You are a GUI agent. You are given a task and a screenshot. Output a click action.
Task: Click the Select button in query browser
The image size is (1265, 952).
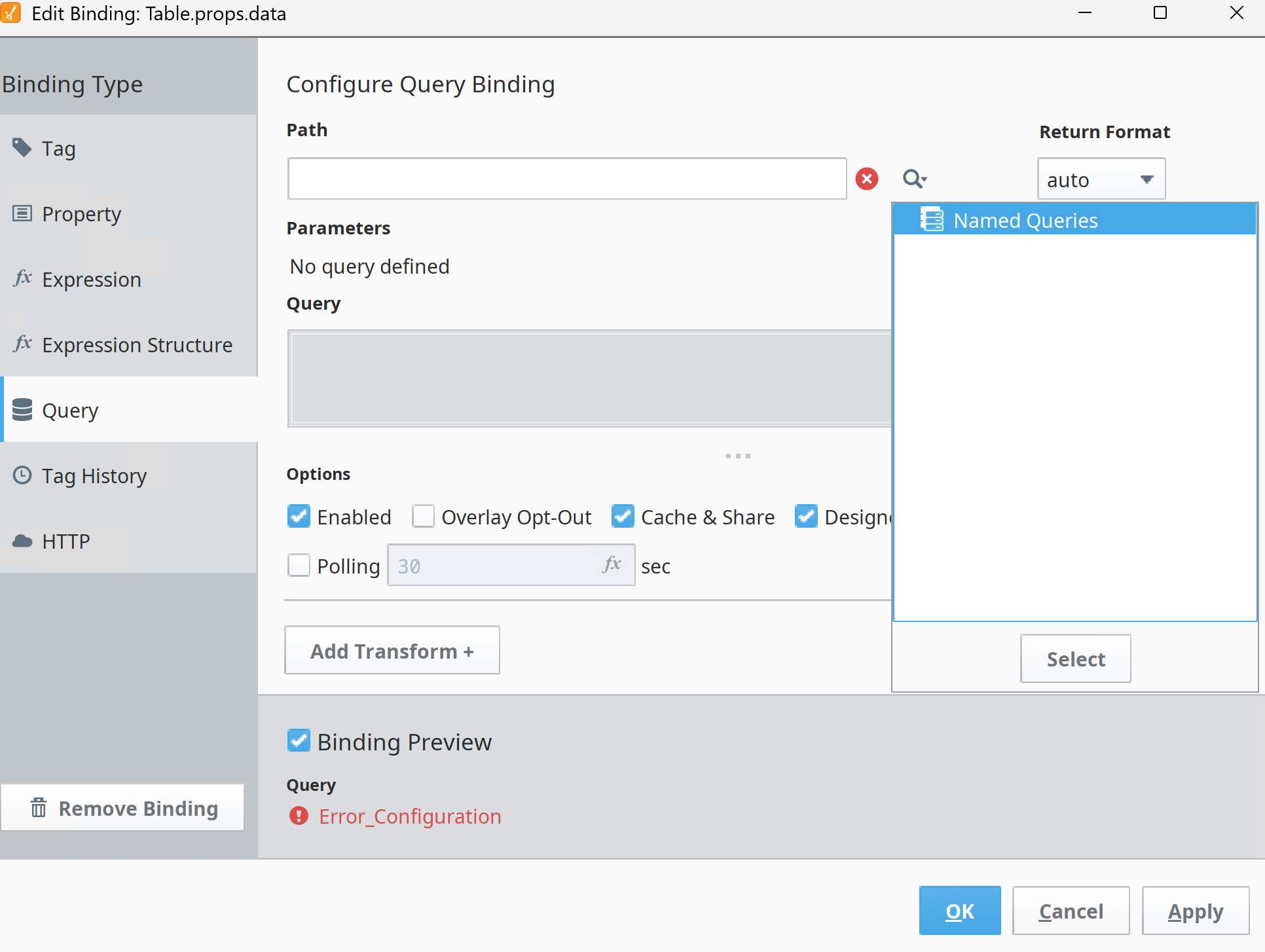point(1075,659)
